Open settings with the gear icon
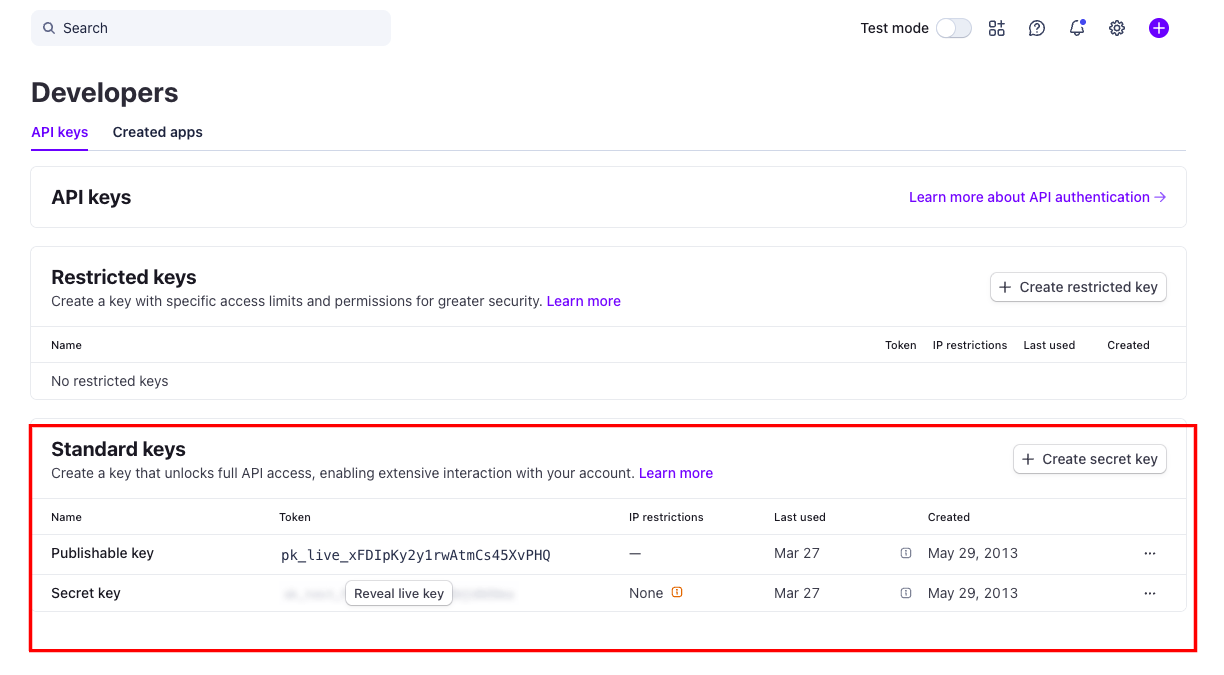1224x675 pixels. click(x=1116, y=28)
